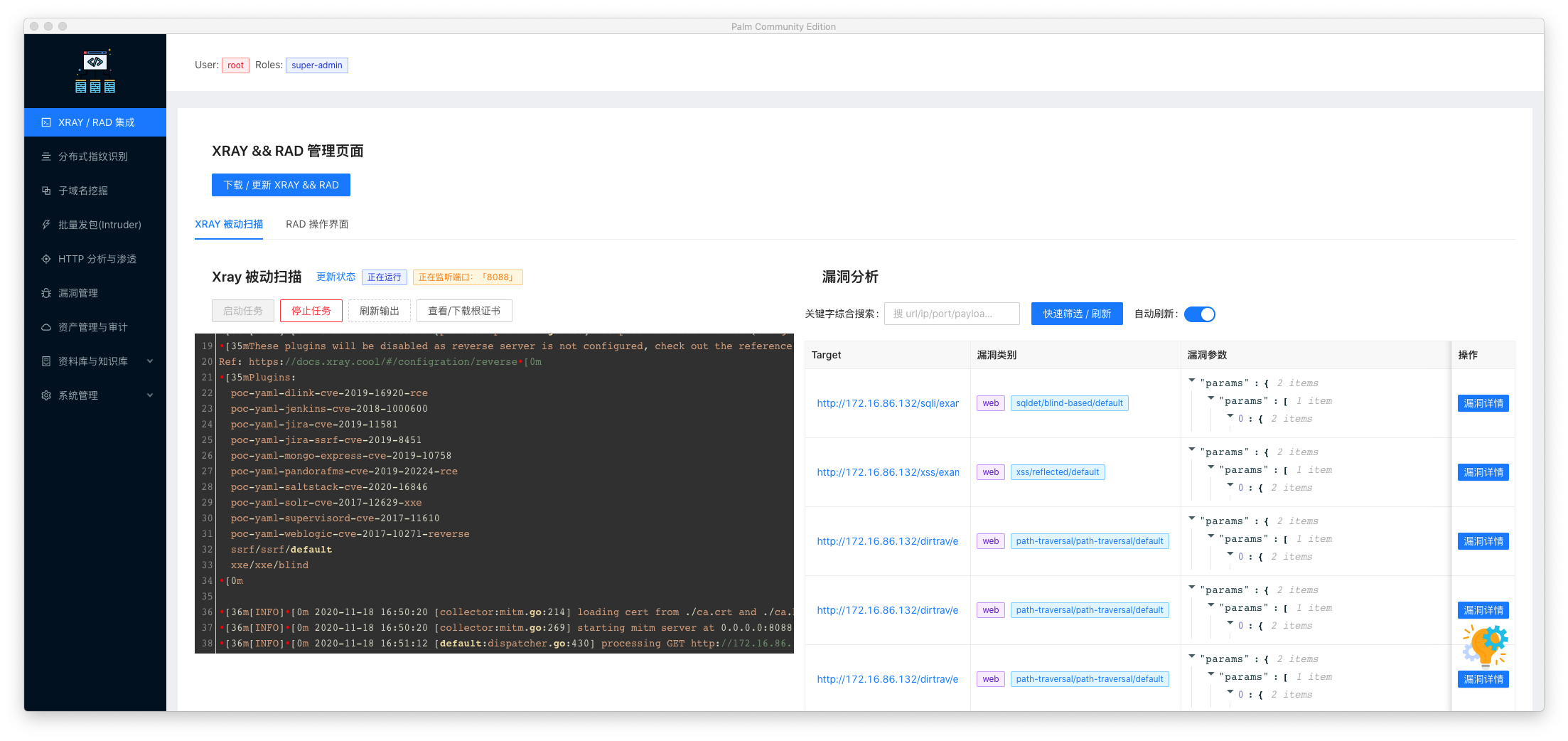Click the sqldet/blind-based/default tag
This screenshot has height=741, width=1568.
click(x=1069, y=403)
